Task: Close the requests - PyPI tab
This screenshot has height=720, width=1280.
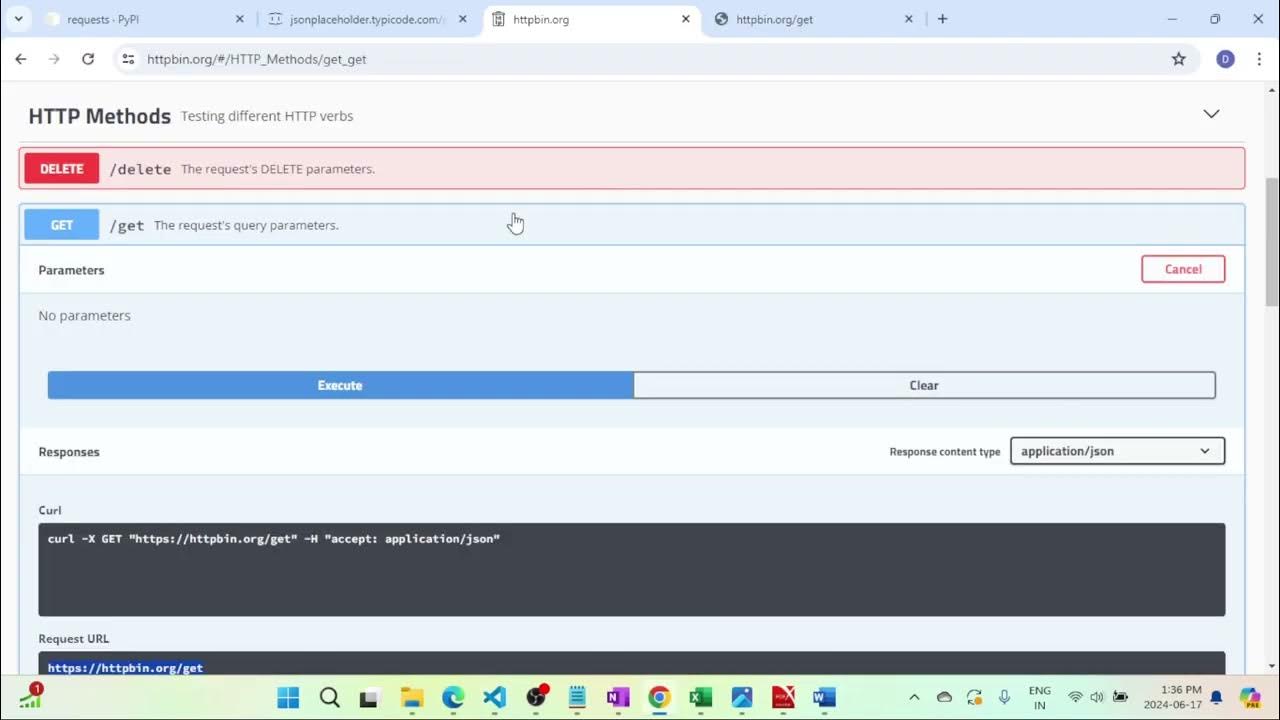Action: tap(239, 19)
